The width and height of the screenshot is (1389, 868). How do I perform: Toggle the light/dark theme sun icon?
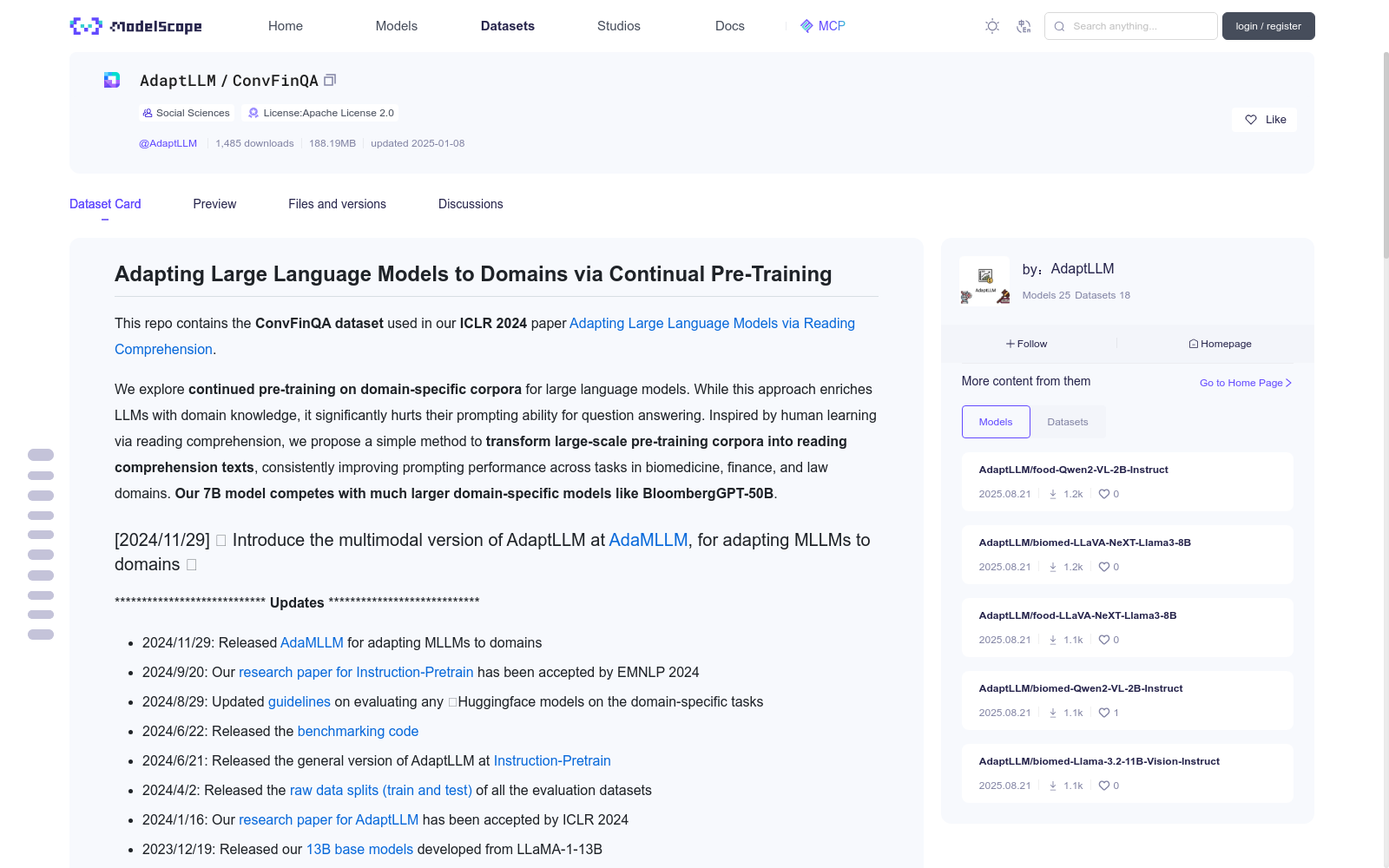point(992,26)
